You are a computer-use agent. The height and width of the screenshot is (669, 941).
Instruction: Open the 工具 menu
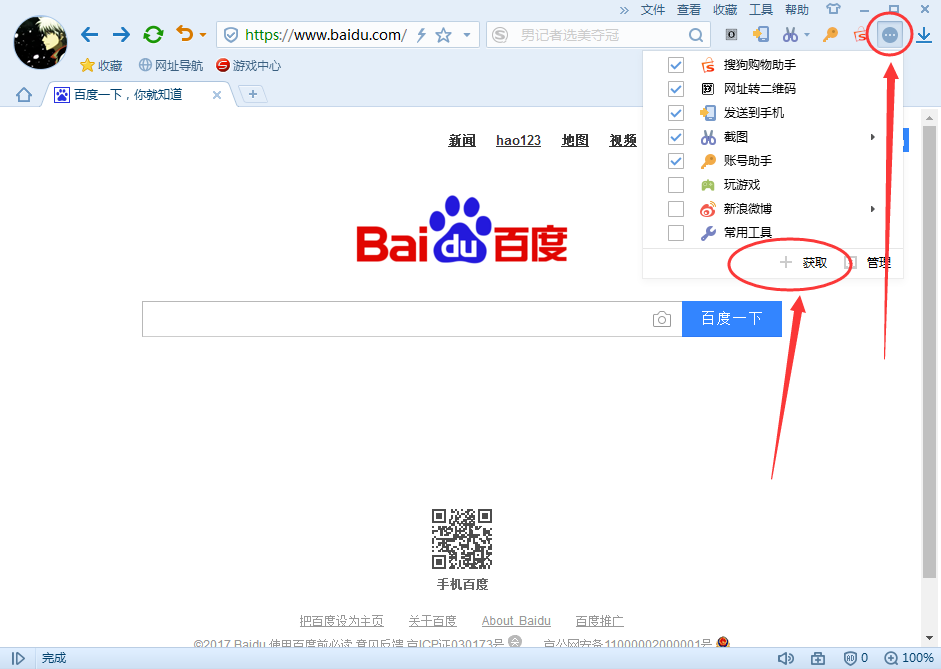point(761,10)
